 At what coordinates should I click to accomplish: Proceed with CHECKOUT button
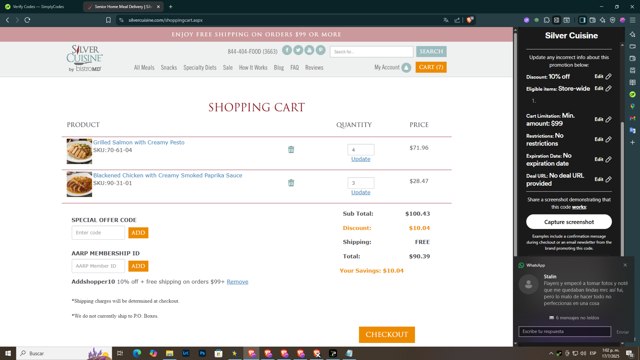tap(387, 335)
